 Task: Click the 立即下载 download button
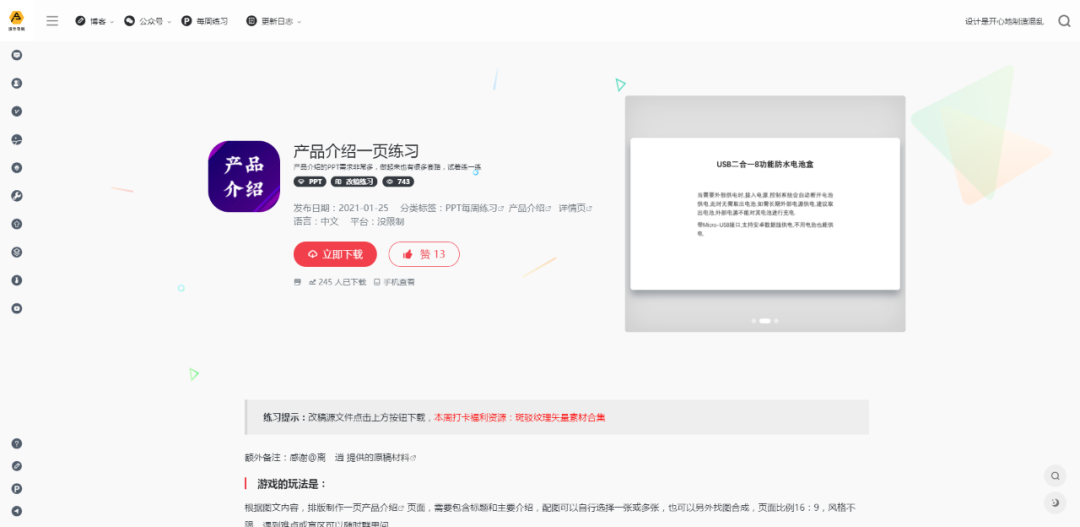335,254
